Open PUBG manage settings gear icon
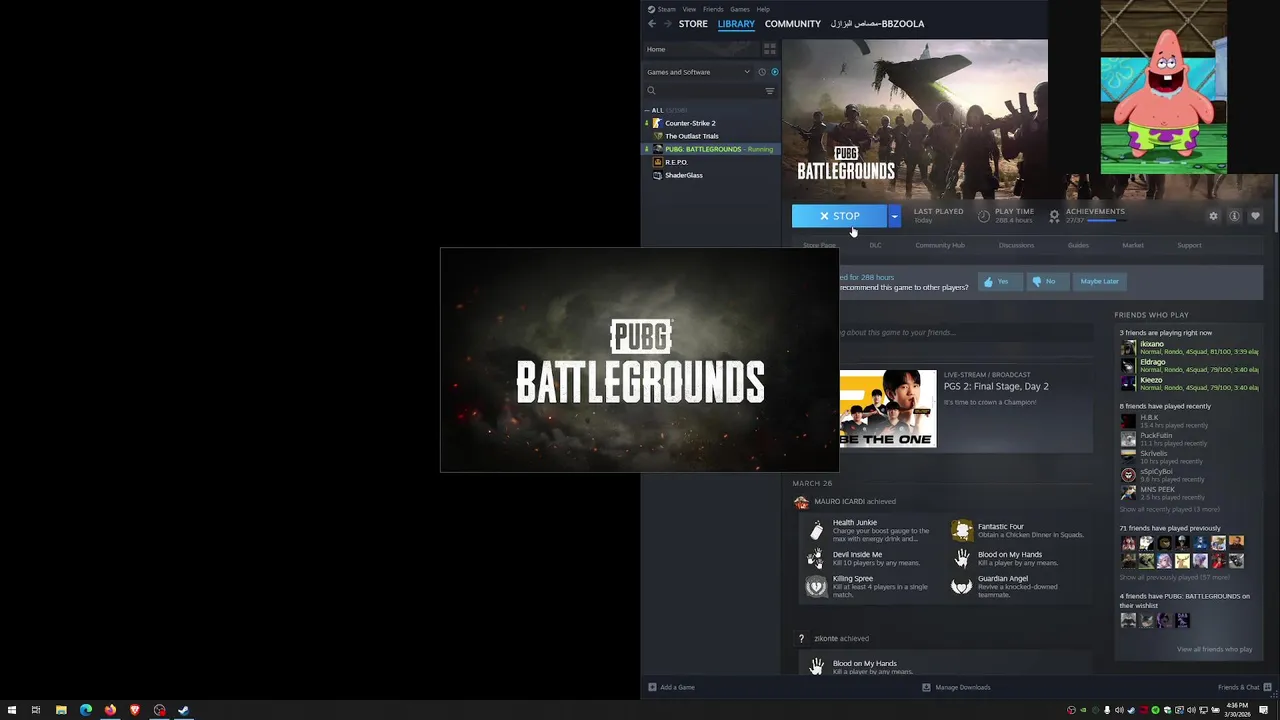 [x=1214, y=216]
